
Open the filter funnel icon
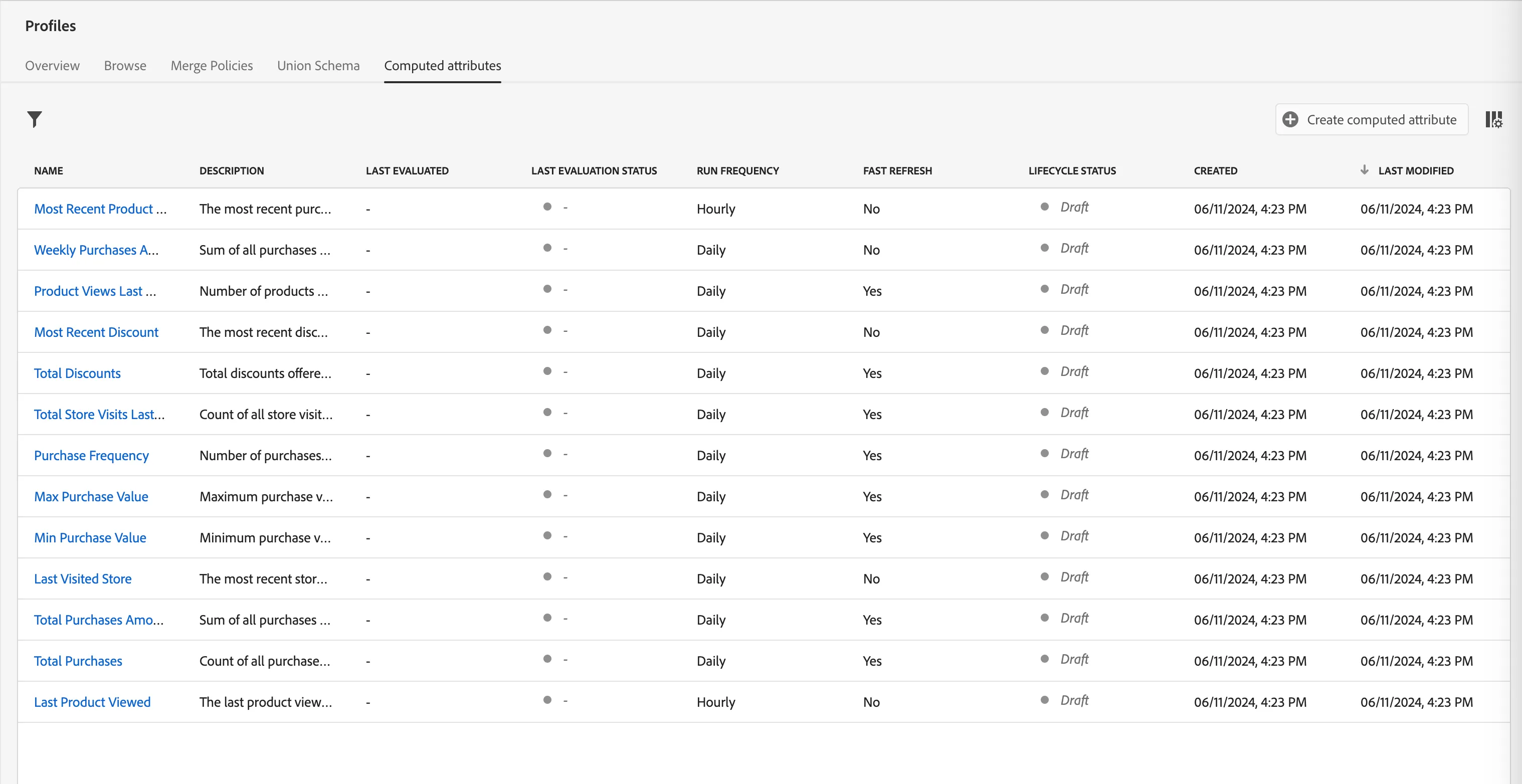[x=35, y=119]
